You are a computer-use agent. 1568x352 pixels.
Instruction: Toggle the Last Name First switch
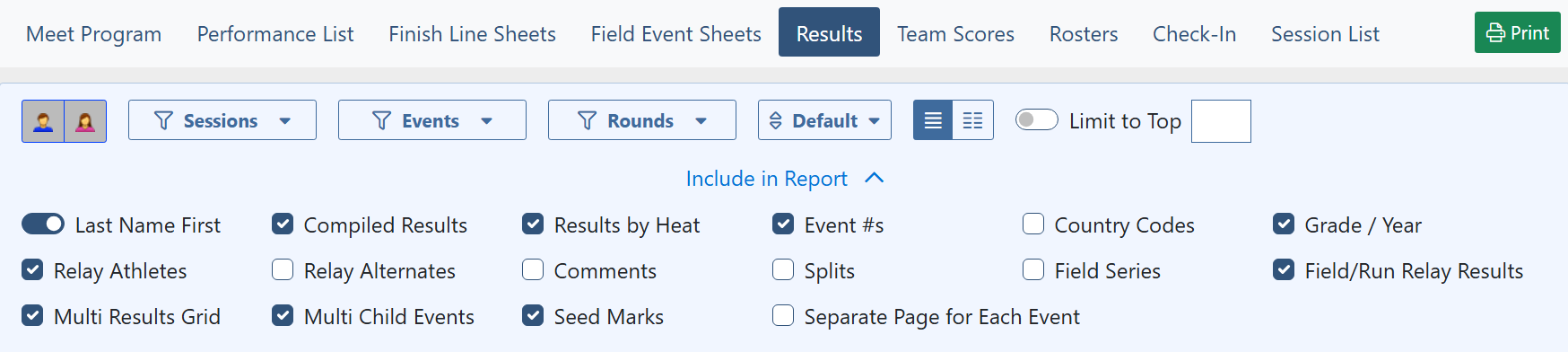tap(43, 224)
